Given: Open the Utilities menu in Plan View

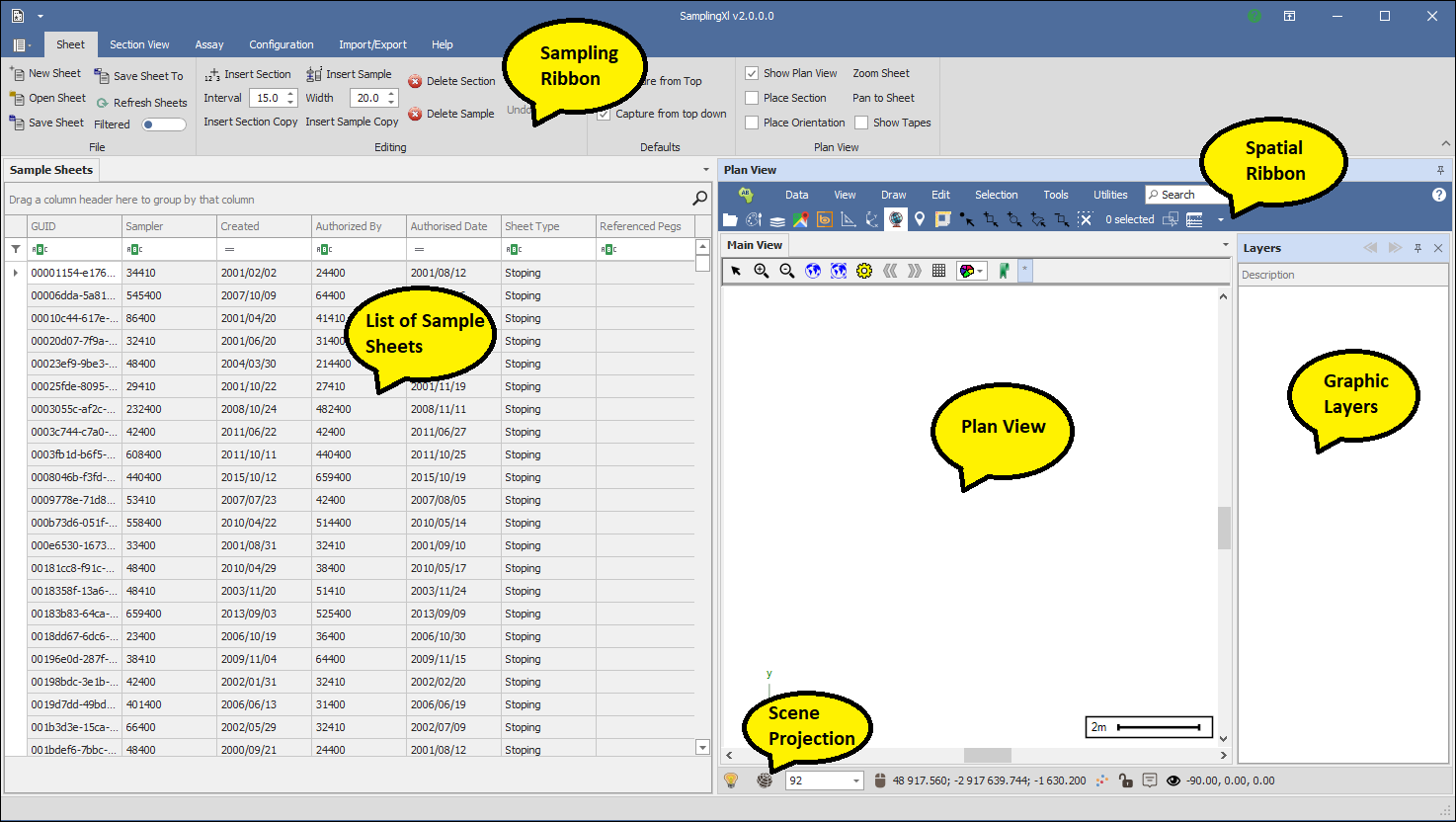Looking at the screenshot, I should click(1110, 195).
